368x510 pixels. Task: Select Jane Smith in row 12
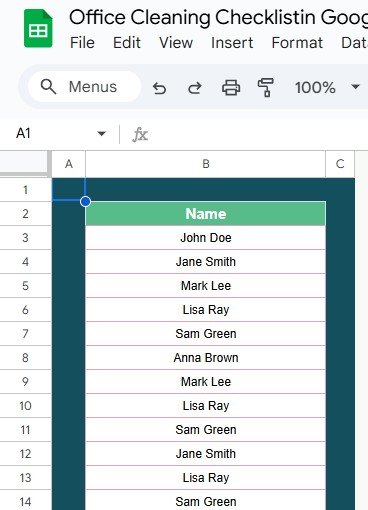click(x=206, y=454)
